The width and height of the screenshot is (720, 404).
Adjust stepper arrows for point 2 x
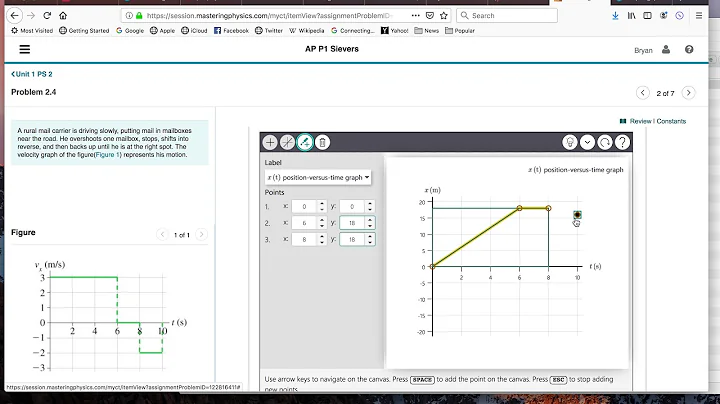322,223
